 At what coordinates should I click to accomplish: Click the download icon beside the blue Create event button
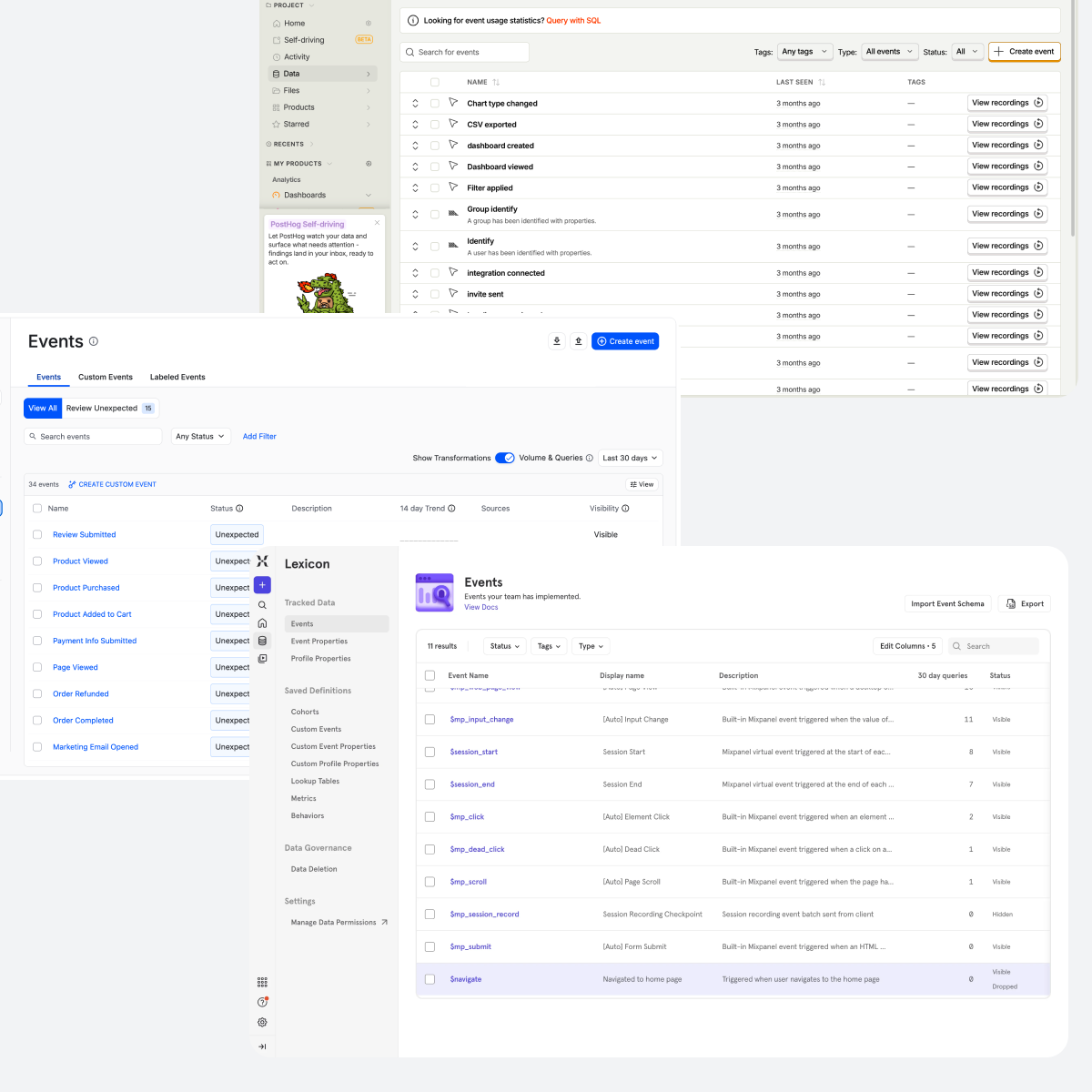(557, 341)
